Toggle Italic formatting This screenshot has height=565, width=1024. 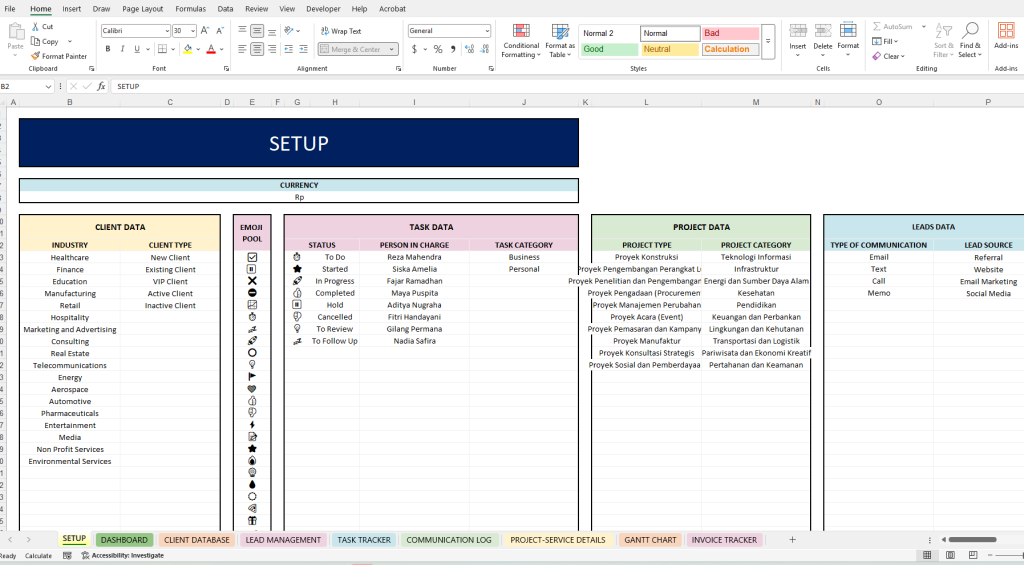point(122,49)
